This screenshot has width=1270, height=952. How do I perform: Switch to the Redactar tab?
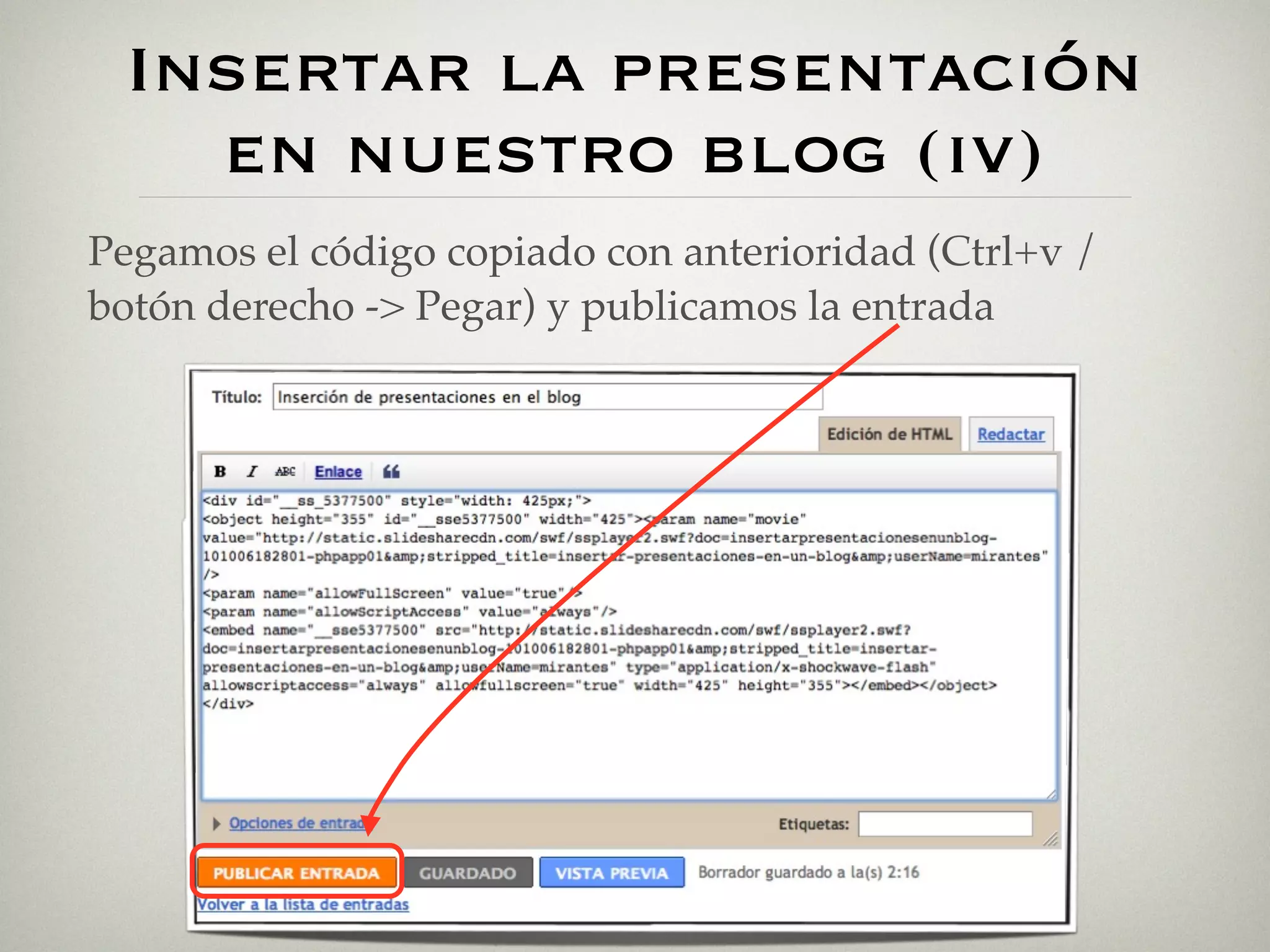point(1011,434)
